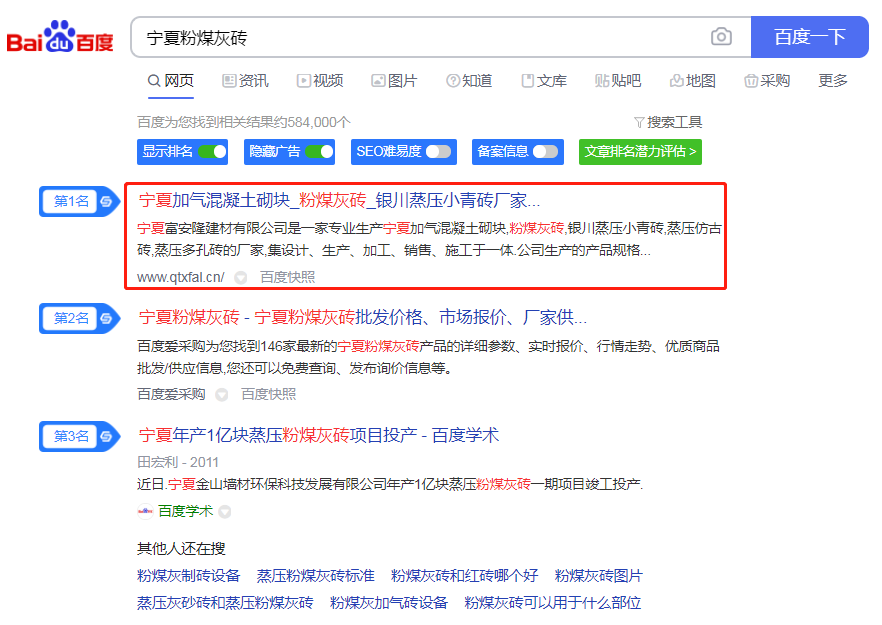Turn on the 备案信息 switch

click(x=545, y=152)
